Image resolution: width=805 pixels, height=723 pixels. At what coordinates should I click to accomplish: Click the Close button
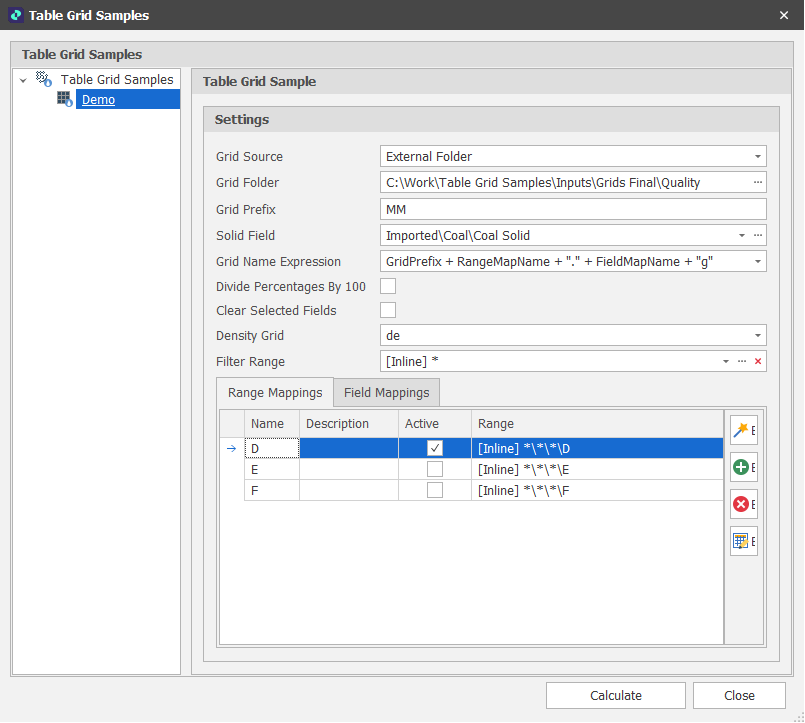point(739,696)
